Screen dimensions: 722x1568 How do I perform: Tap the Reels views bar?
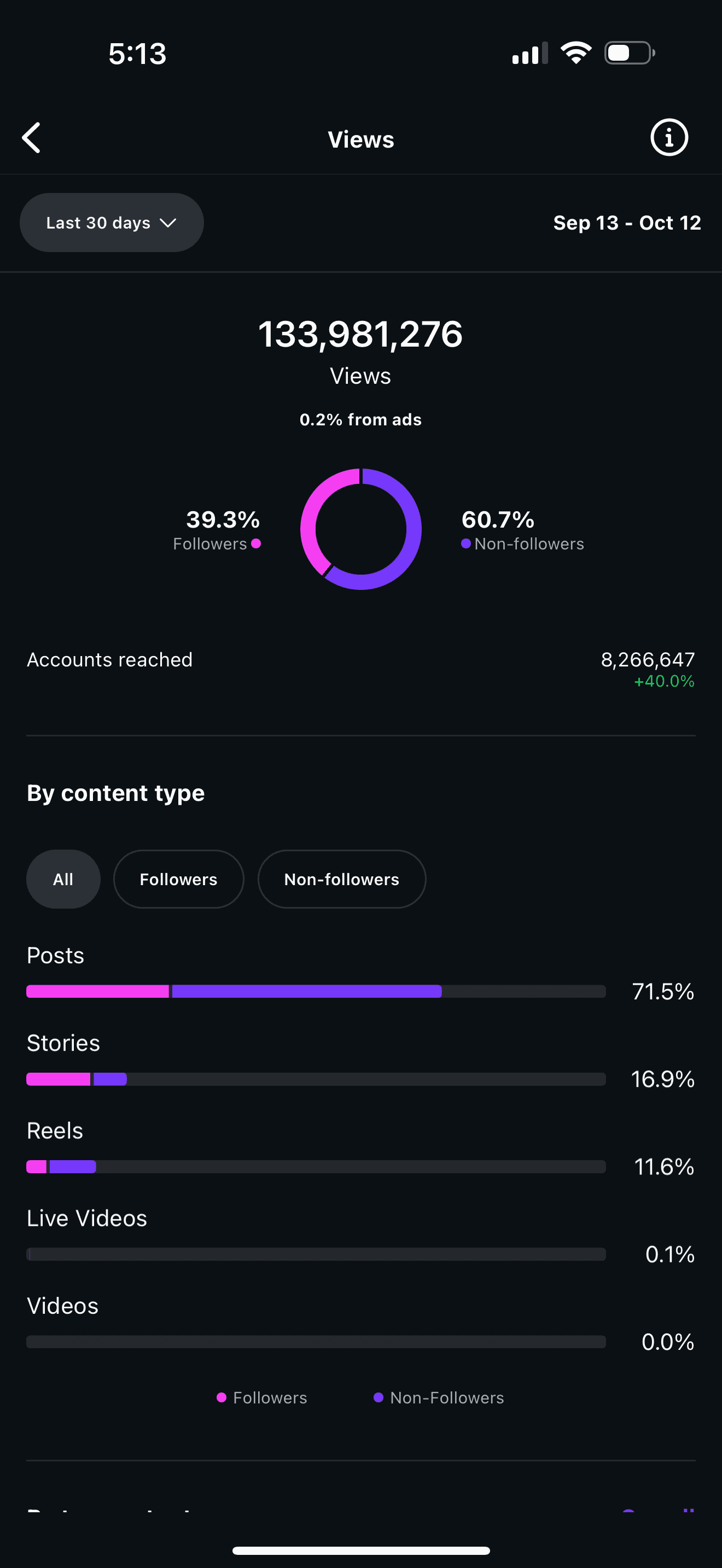coord(316,1167)
